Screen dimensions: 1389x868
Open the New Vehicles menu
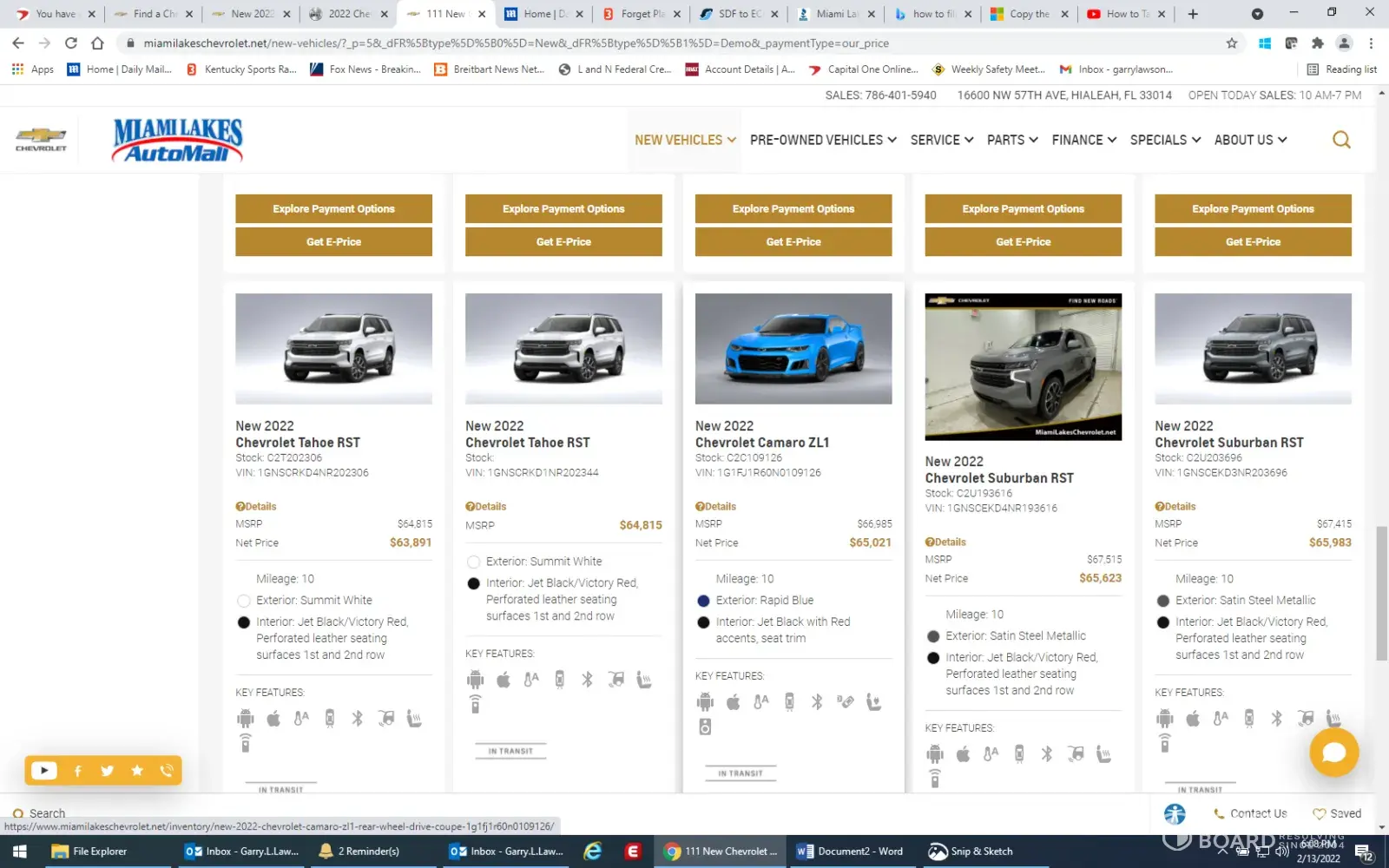pyautogui.click(x=685, y=140)
